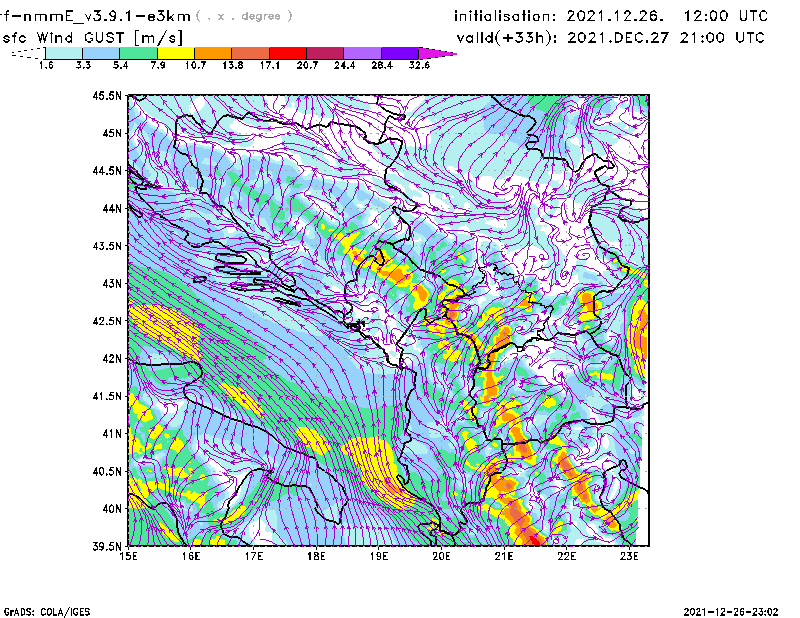The image size is (800, 618).
Task: Click latitude label "43N"
Action: pos(112,283)
